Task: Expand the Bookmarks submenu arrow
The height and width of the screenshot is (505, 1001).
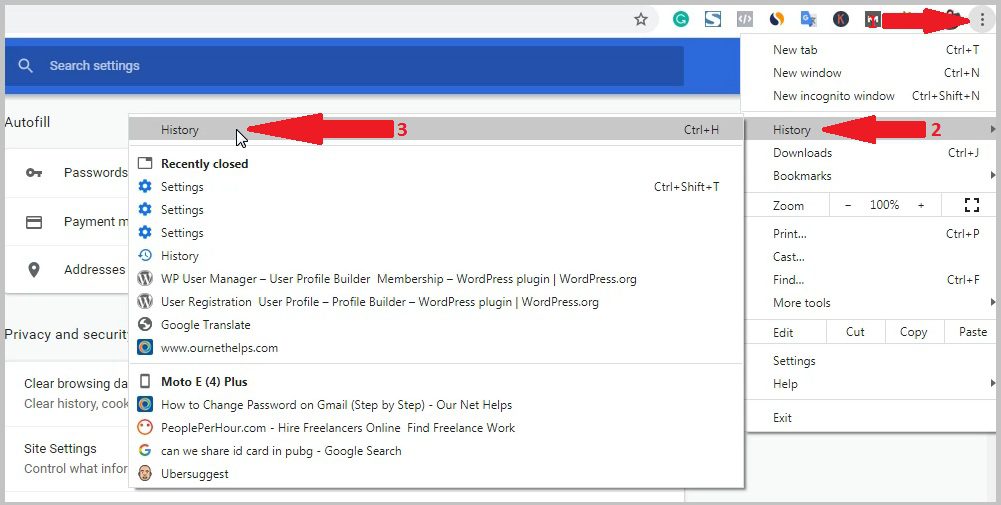Action: click(x=993, y=175)
